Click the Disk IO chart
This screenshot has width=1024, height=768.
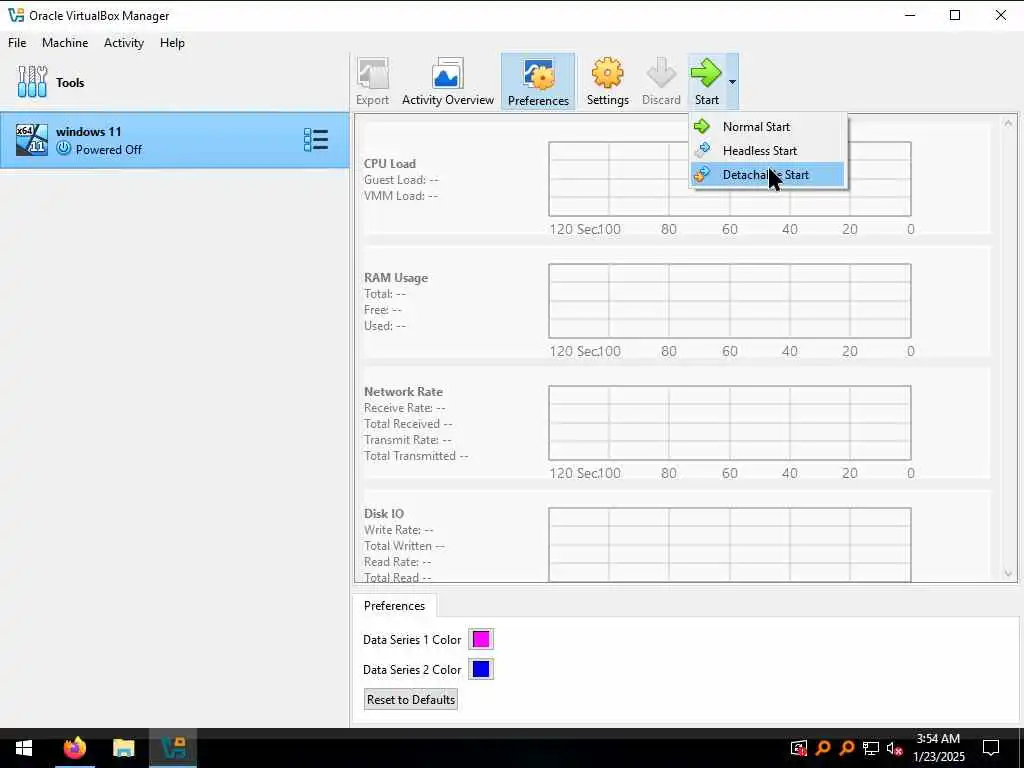[x=729, y=545]
